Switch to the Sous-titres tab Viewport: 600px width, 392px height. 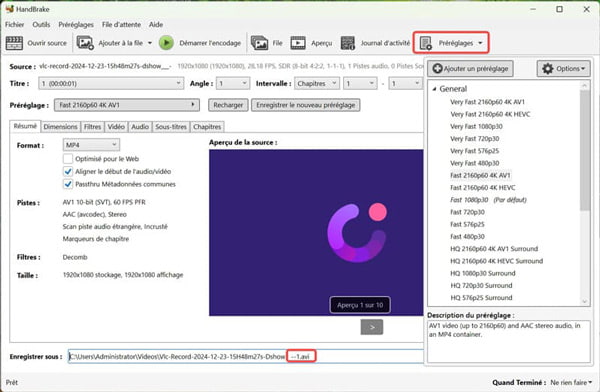tap(171, 127)
